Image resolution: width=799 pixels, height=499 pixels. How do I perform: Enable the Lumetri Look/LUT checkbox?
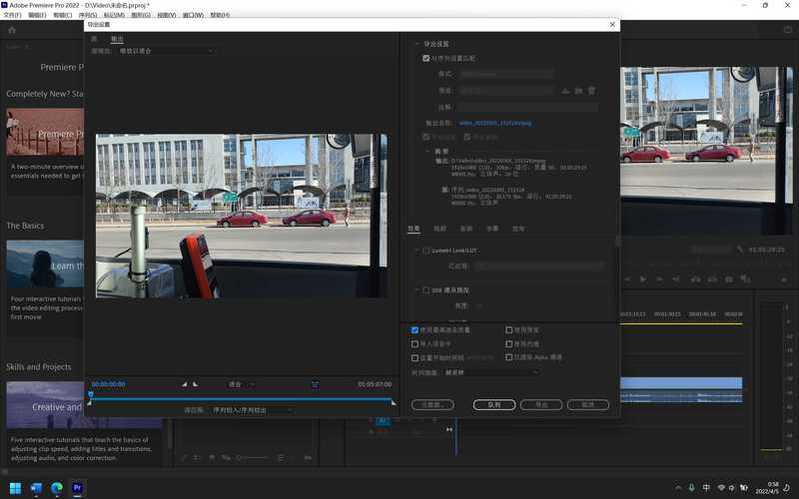(427, 250)
